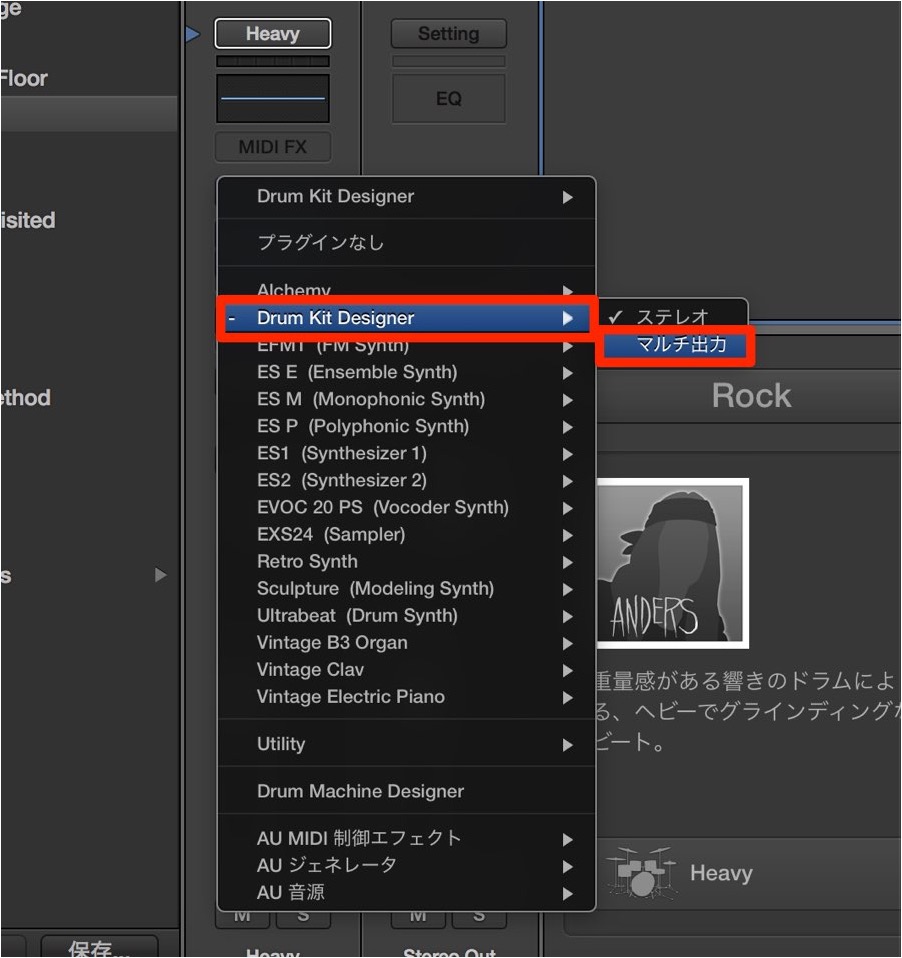Choose ES P (Polyphonic Synth)

coord(406,426)
